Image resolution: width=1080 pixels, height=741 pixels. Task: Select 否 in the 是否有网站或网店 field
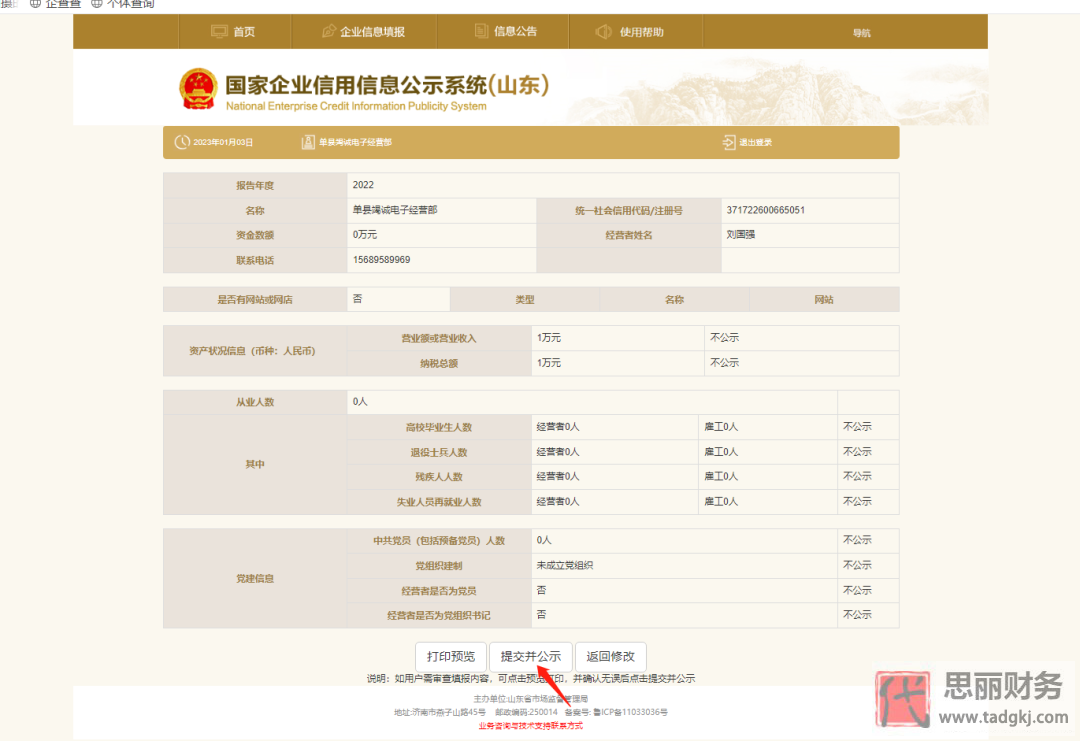point(398,298)
